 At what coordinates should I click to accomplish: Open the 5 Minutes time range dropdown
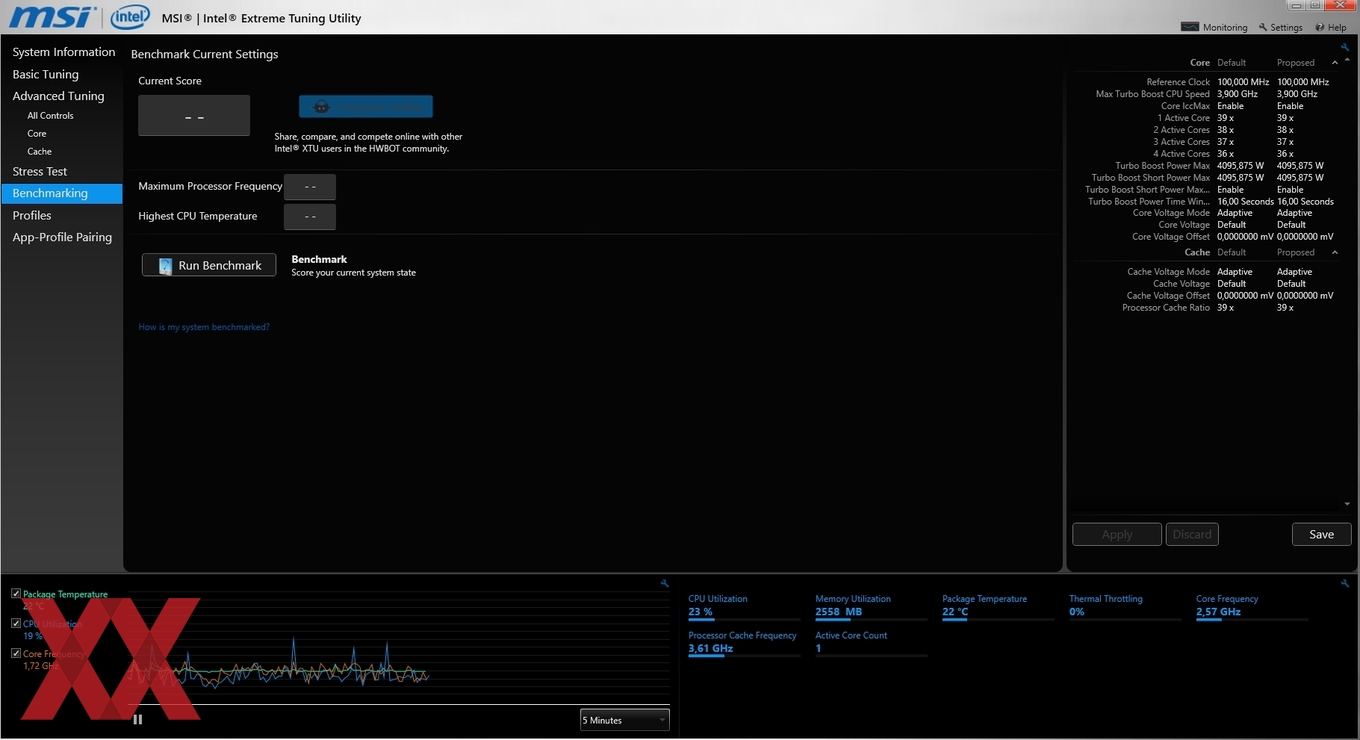pyautogui.click(x=625, y=720)
